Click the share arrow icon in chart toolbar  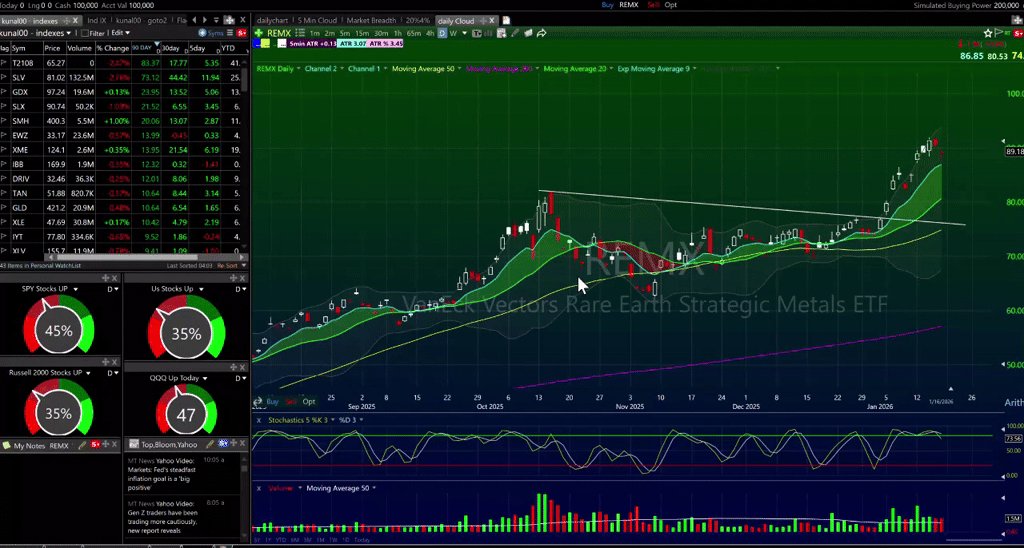pyautogui.click(x=541, y=33)
